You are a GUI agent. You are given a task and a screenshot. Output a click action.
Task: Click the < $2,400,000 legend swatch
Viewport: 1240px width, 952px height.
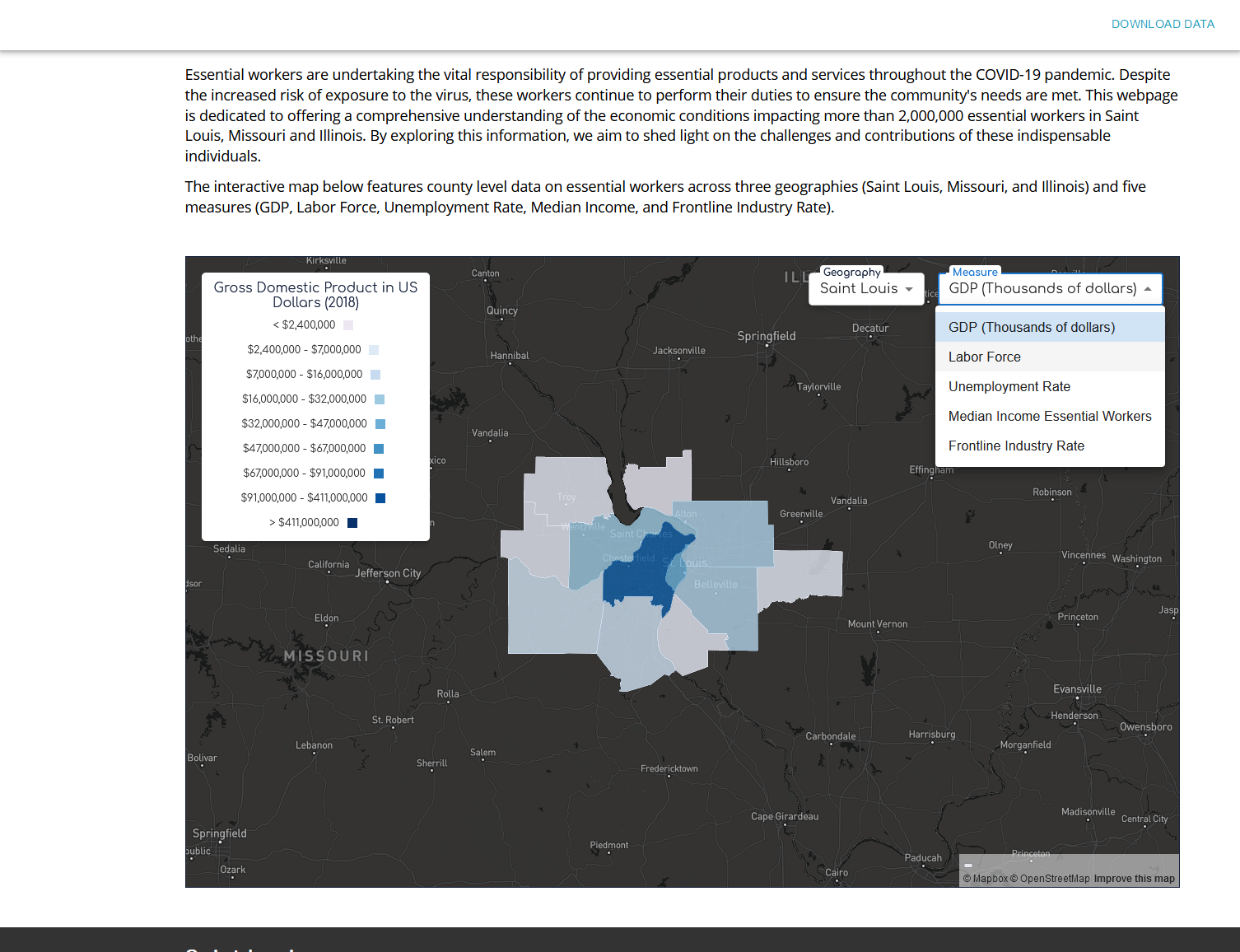348,325
